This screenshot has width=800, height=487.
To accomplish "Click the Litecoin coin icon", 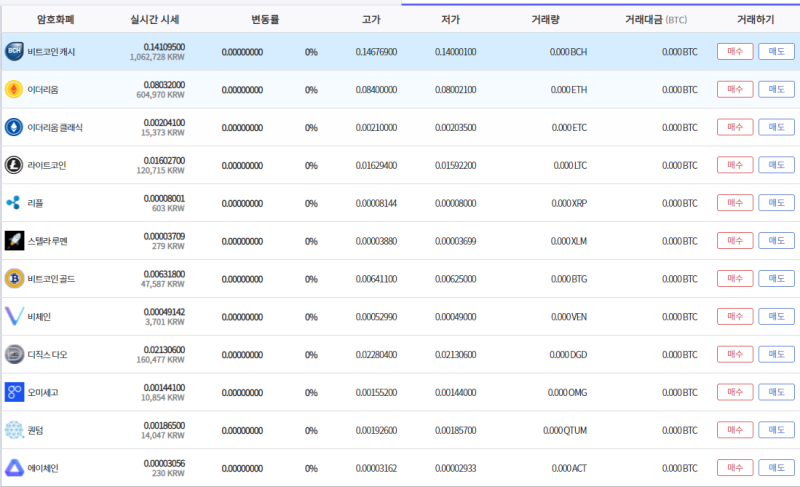I will 14,165.
